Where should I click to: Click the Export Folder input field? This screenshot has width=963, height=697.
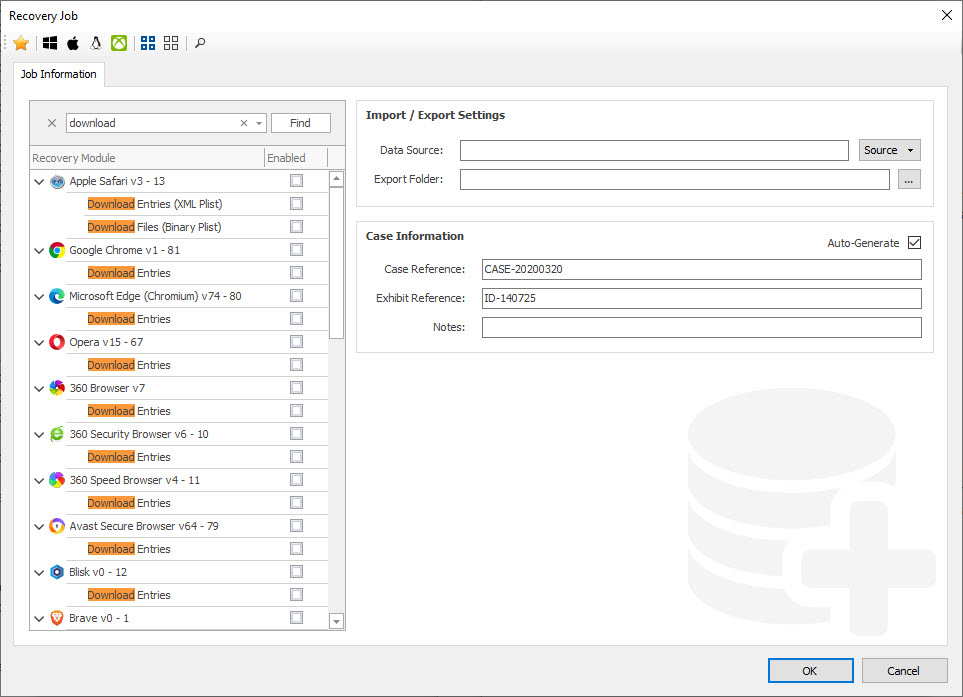tap(674, 179)
